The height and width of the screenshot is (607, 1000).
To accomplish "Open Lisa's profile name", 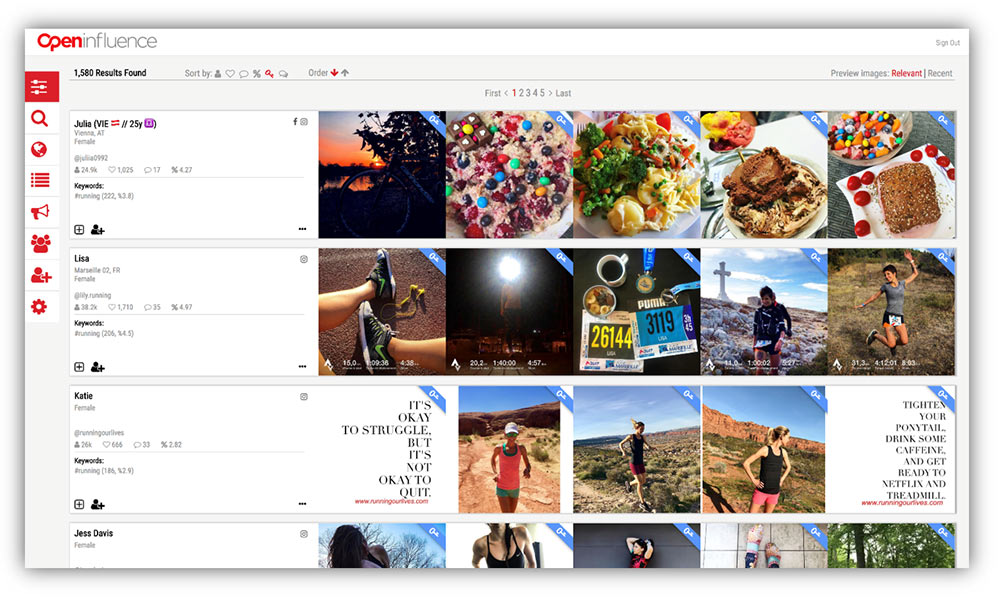I will click(x=82, y=259).
